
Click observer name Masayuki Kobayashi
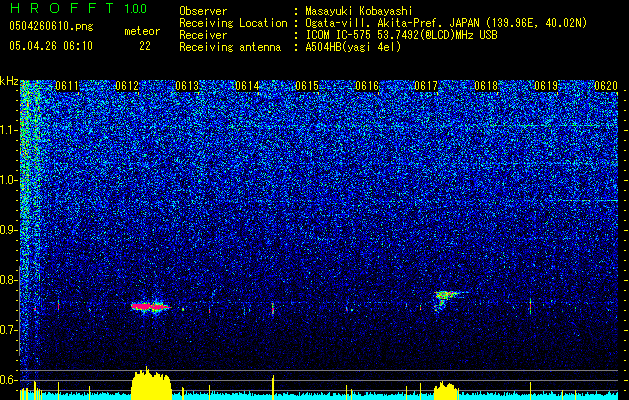[359, 11]
